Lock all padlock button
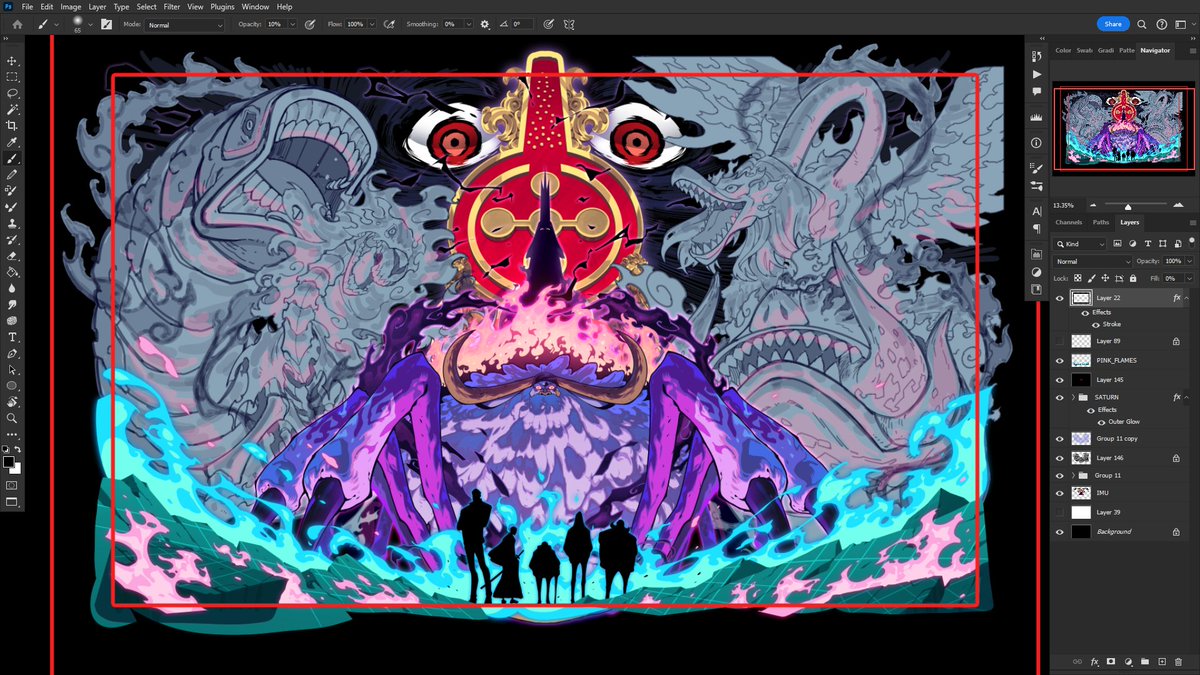 tap(1131, 278)
